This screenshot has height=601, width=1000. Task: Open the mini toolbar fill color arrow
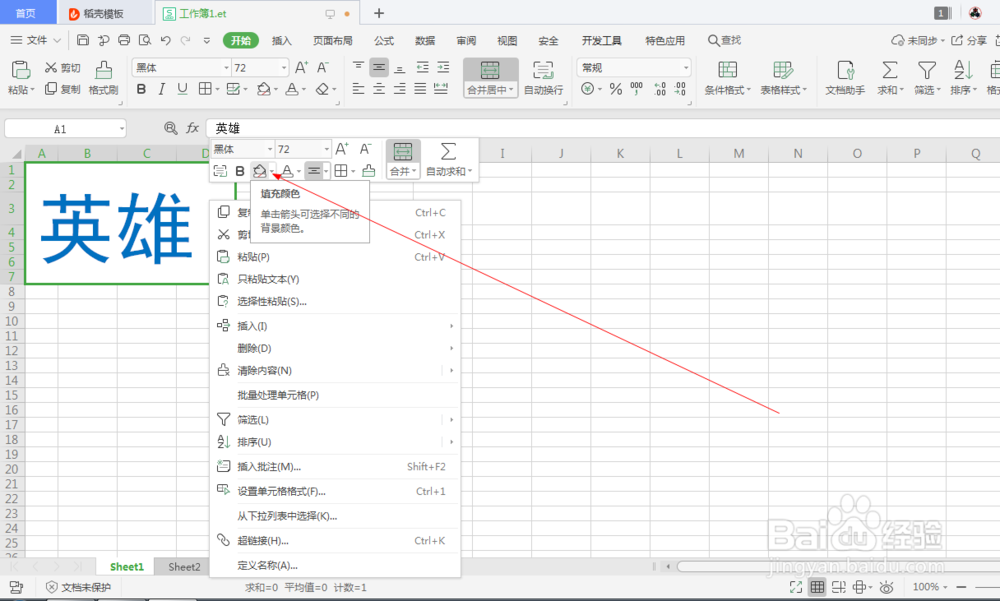tap(272, 171)
